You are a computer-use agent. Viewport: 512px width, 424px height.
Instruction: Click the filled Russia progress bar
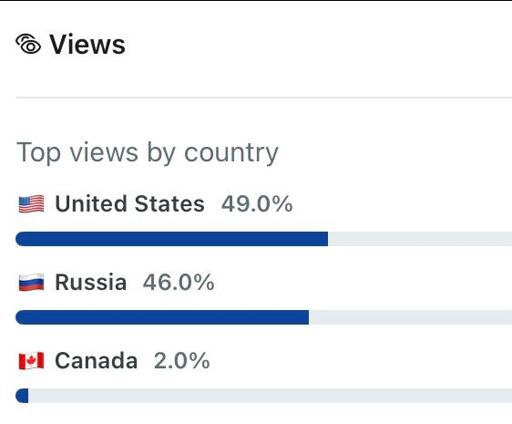[x=162, y=317]
